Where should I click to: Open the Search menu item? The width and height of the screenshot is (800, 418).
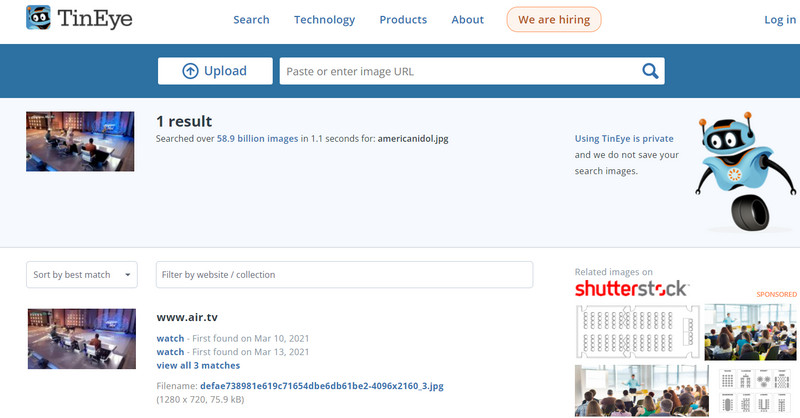[x=251, y=20]
